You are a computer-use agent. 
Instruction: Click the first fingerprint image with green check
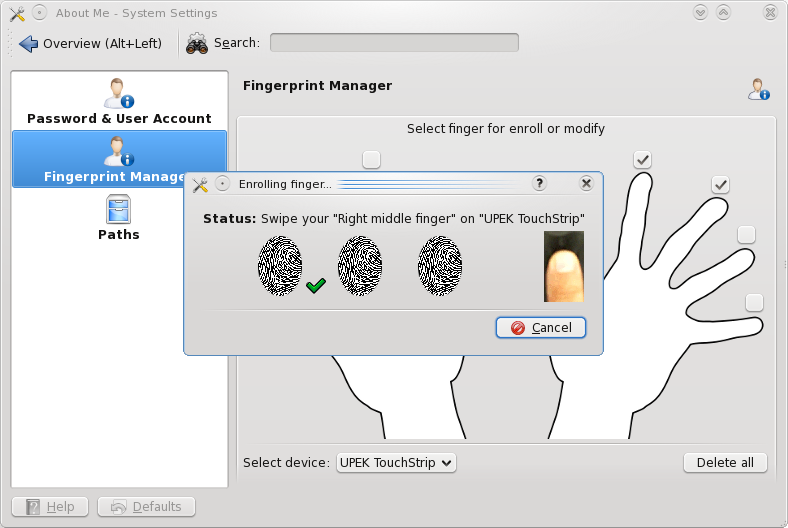coord(280,266)
